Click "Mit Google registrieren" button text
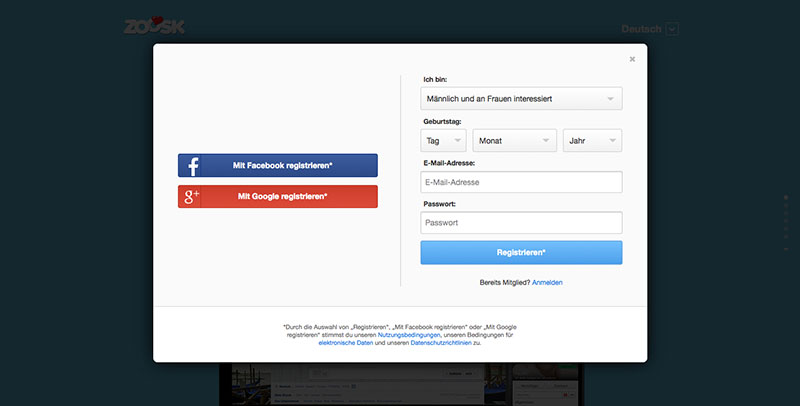The image size is (800, 406). click(x=282, y=197)
